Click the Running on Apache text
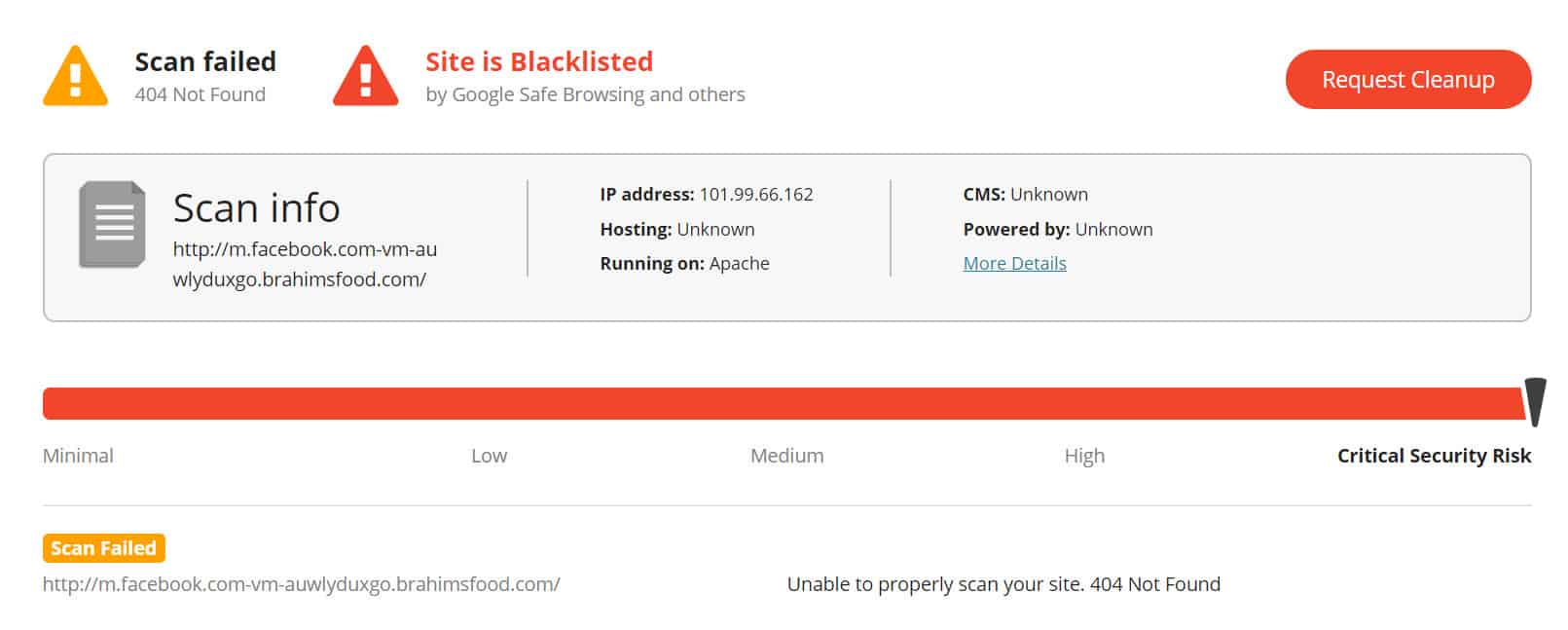 [684, 263]
